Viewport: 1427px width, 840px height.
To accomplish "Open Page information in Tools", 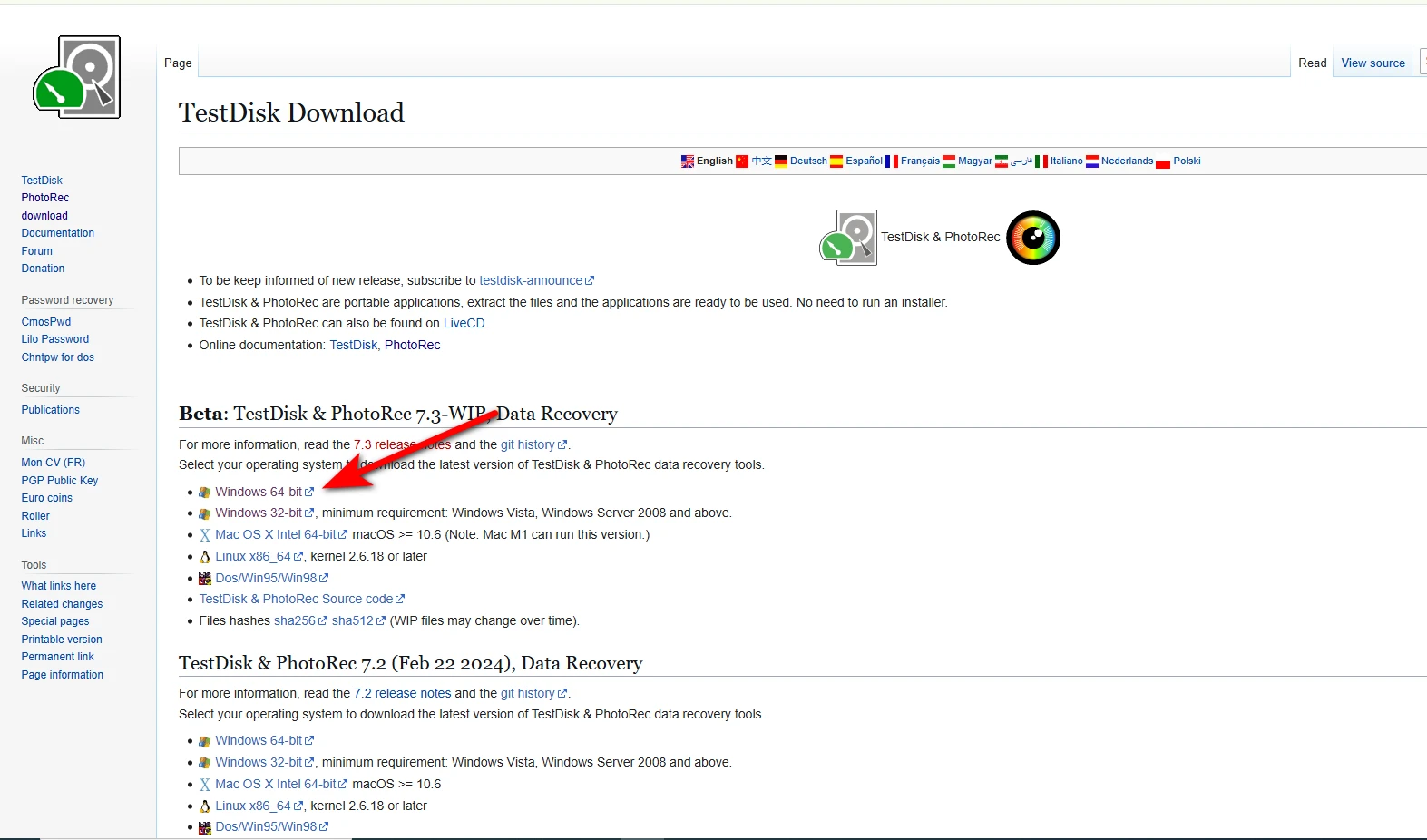I will click(x=63, y=675).
